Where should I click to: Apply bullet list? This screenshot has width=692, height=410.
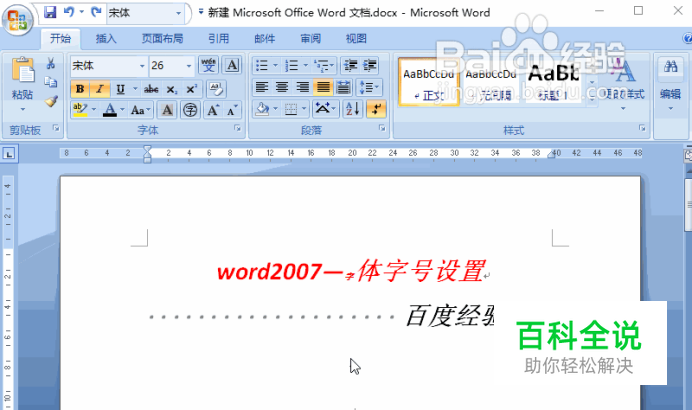[262, 66]
